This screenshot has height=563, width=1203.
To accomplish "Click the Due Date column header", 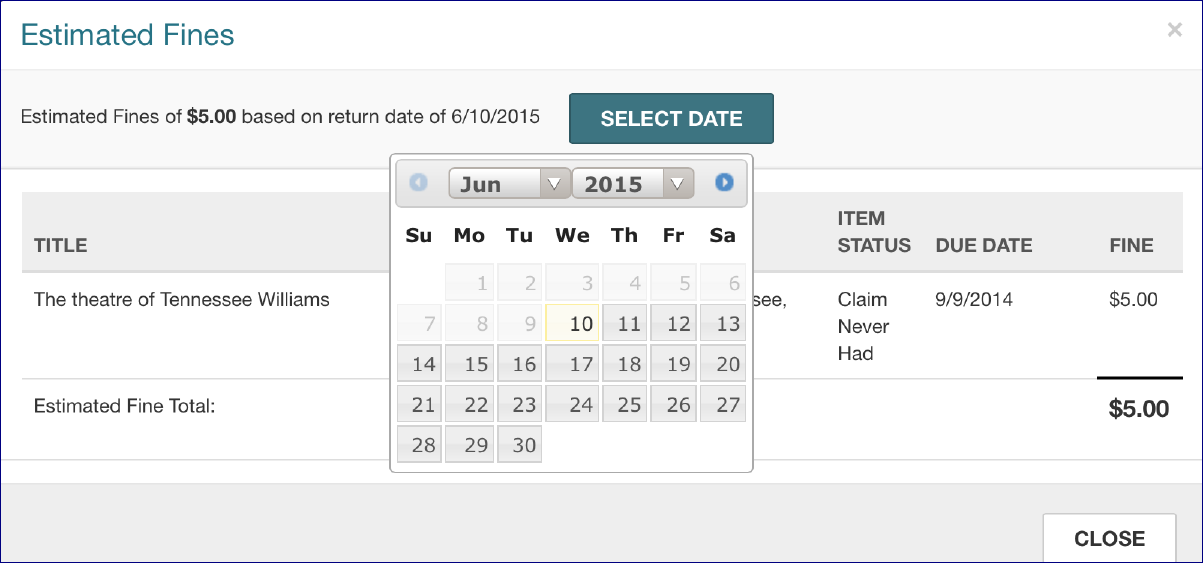I will 983,245.
